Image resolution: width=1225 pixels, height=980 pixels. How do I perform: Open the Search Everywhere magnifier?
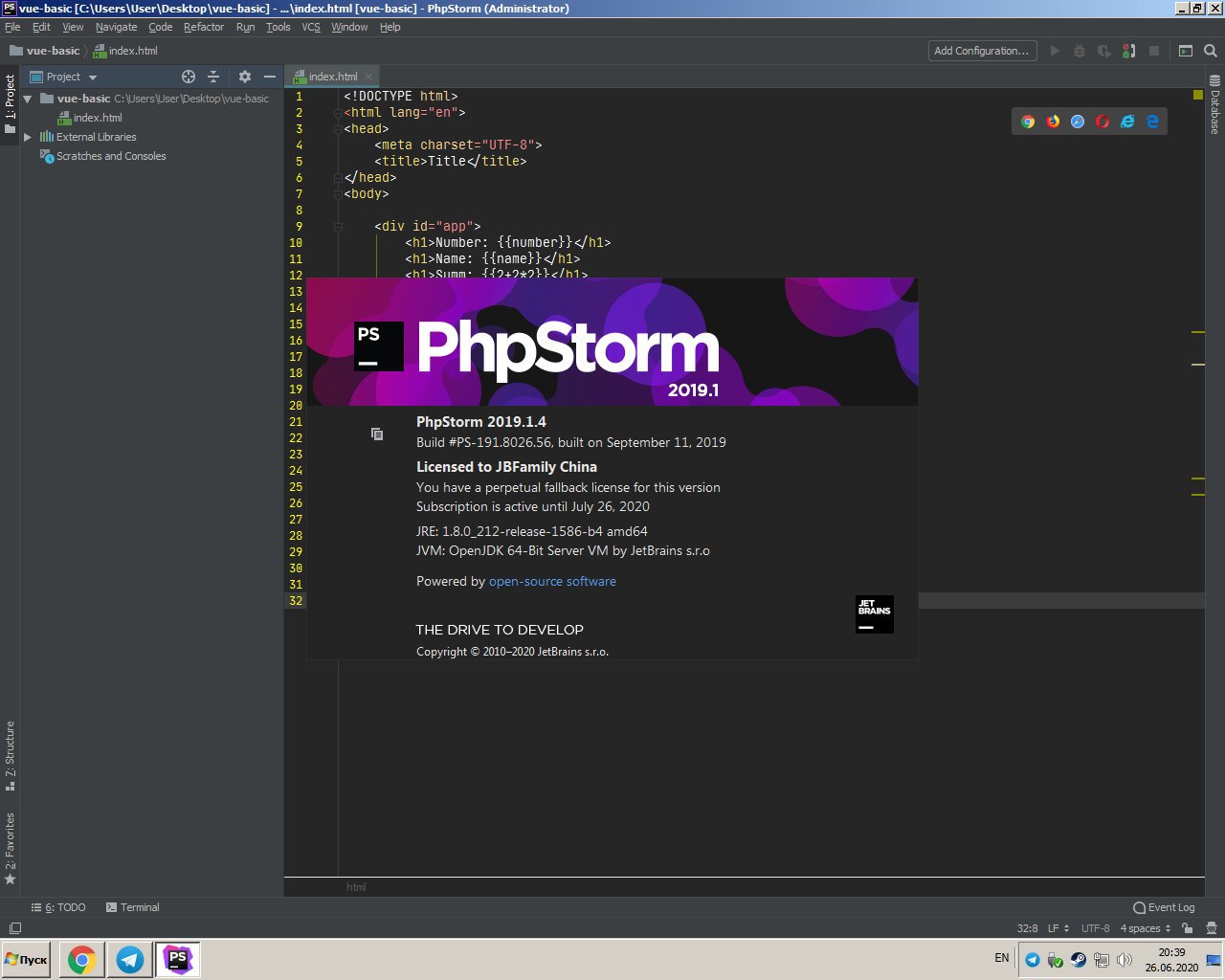coord(1211,51)
